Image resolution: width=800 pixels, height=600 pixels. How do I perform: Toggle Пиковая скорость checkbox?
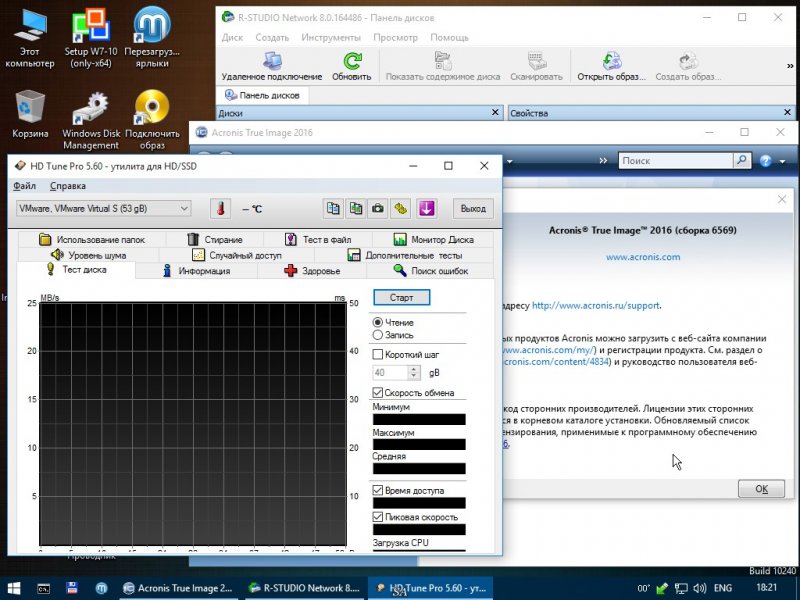(x=378, y=517)
